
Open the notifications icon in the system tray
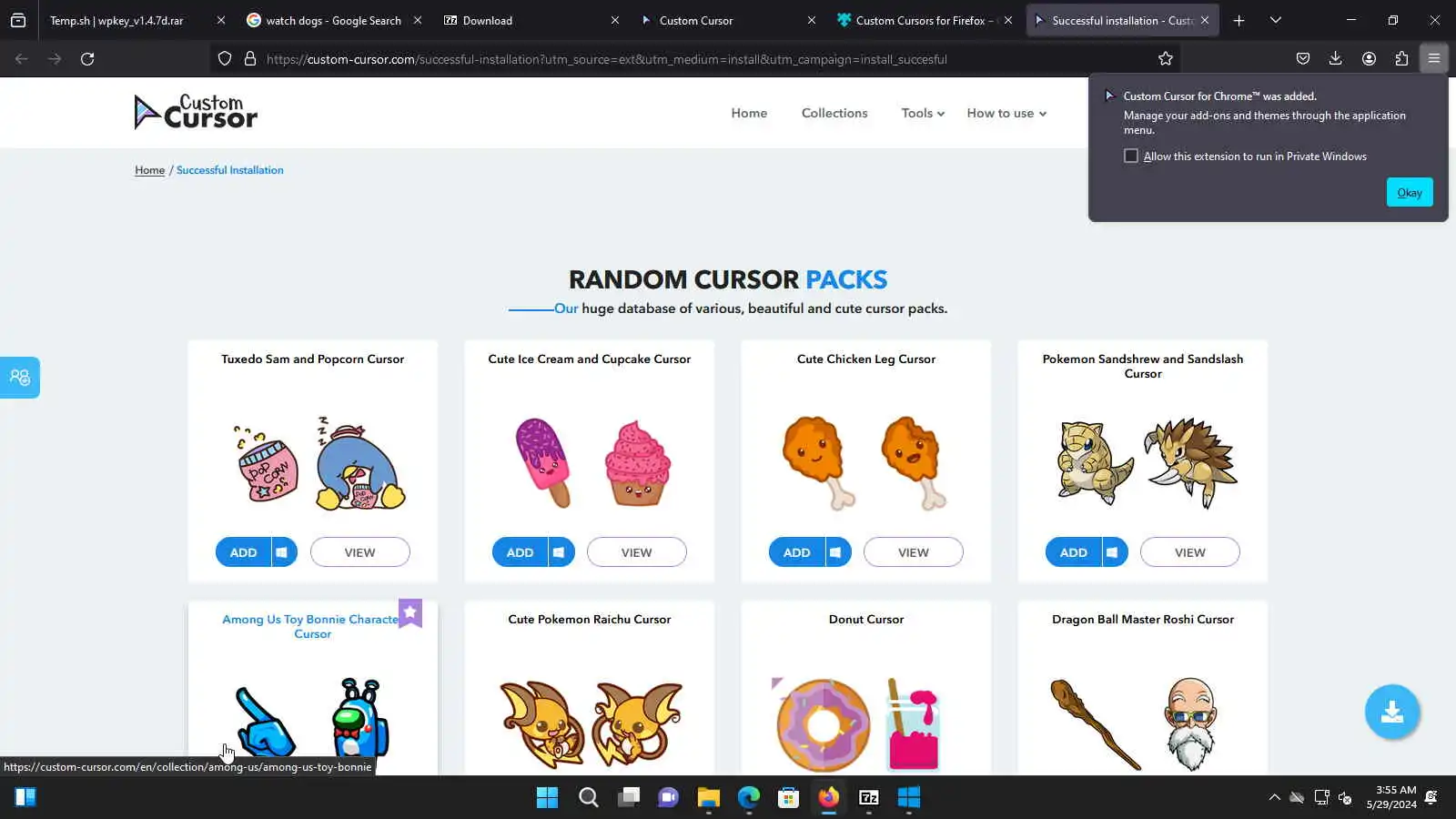(1431, 797)
